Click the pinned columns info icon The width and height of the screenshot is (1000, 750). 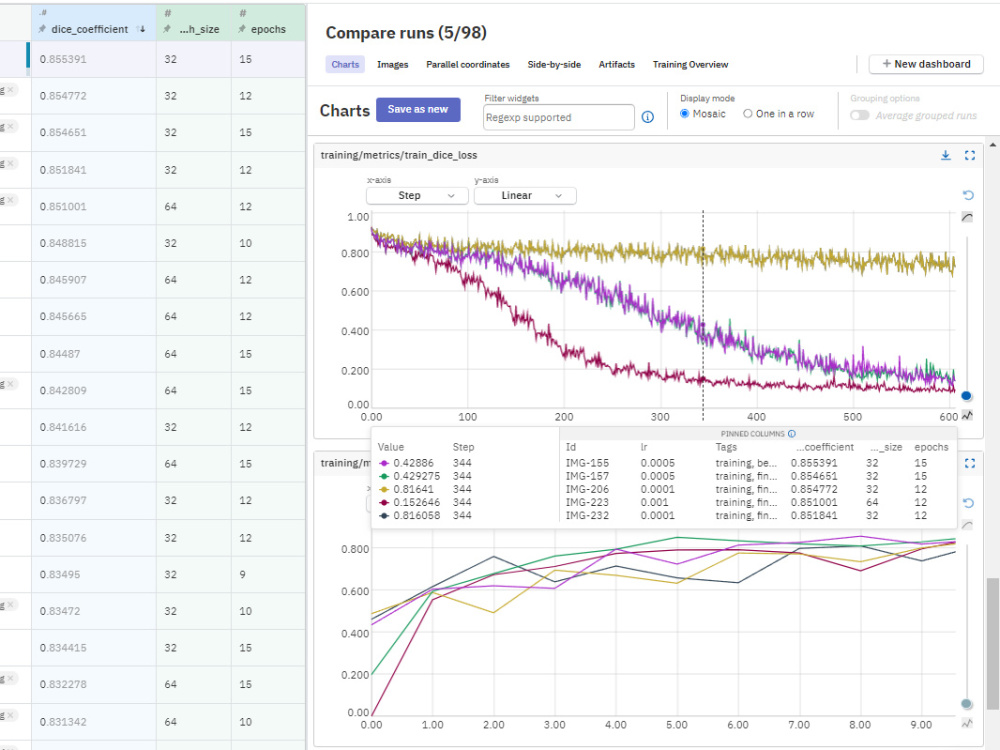792,434
